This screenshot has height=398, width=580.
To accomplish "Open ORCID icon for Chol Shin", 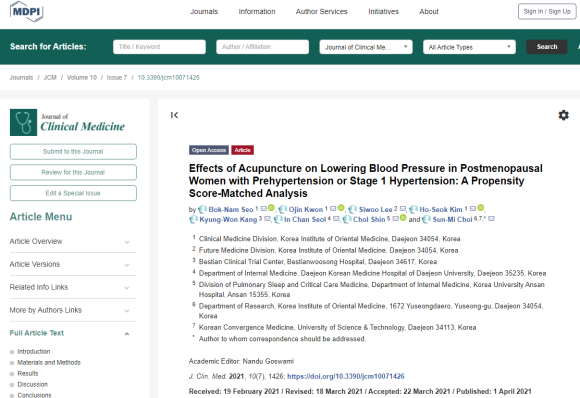I will (x=403, y=218).
